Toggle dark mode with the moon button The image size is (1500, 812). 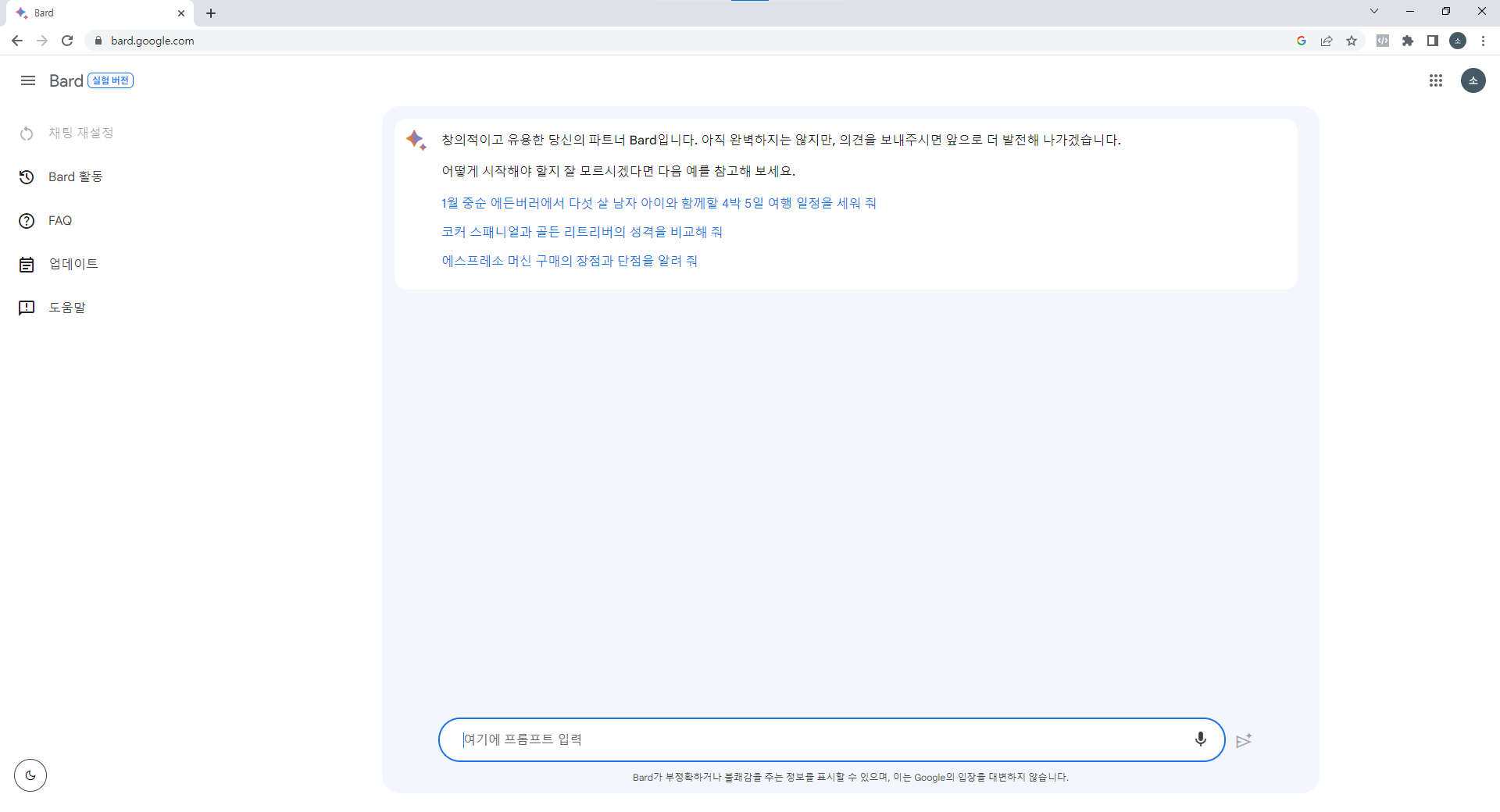tap(30, 775)
